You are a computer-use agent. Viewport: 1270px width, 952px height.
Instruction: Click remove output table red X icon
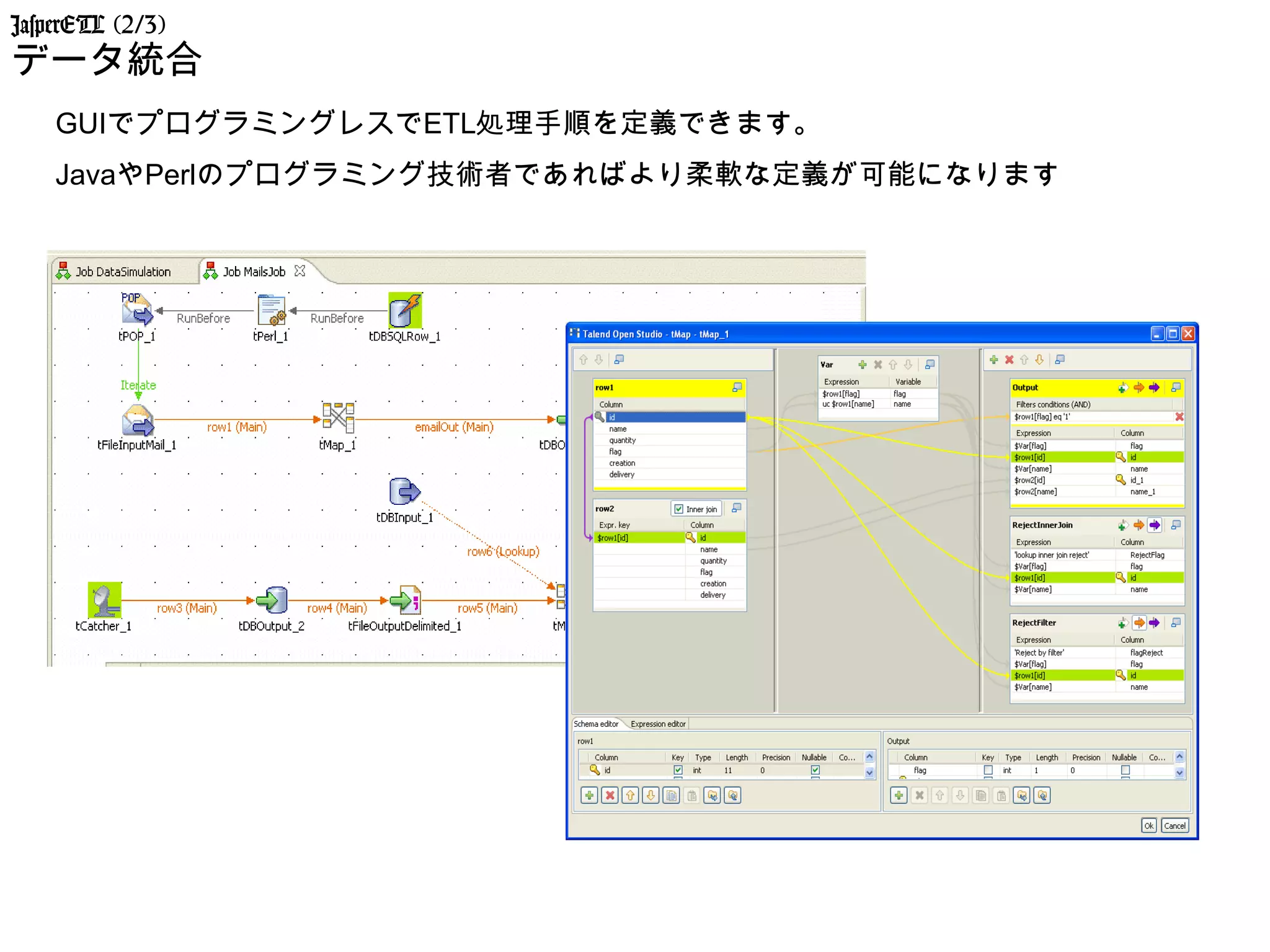(x=1009, y=360)
